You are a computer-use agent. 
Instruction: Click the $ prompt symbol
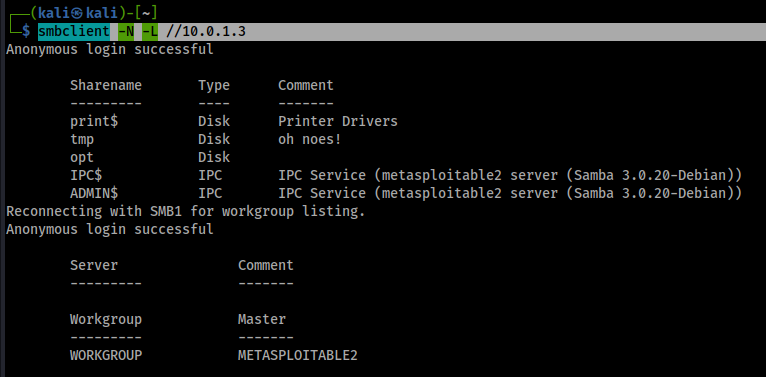[x=26, y=32]
